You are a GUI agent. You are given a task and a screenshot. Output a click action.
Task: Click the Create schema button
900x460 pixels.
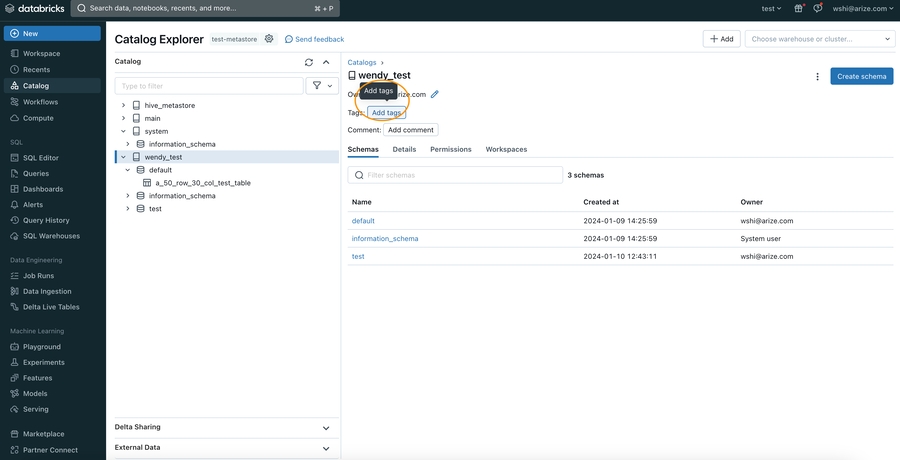(x=862, y=76)
